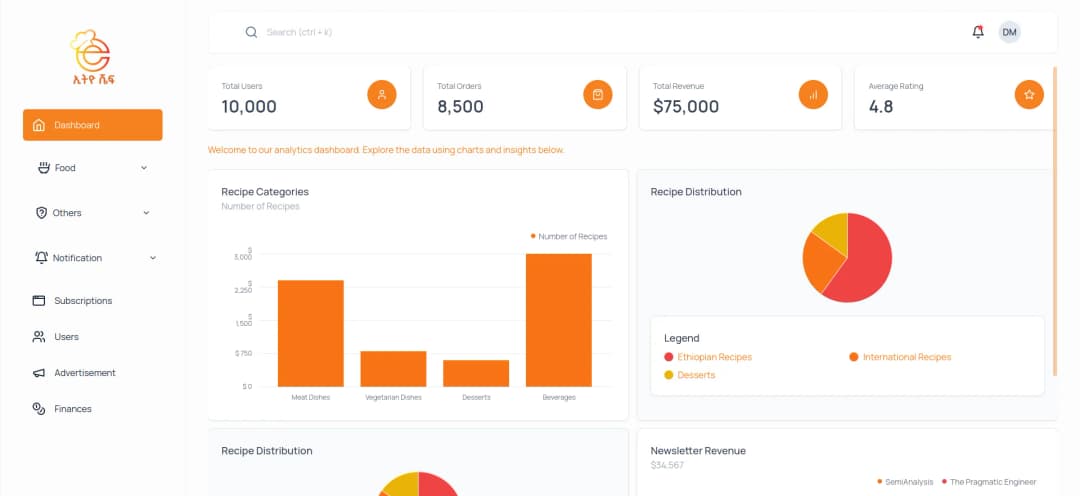
Task: Click the welcome message text
Action: (386, 149)
